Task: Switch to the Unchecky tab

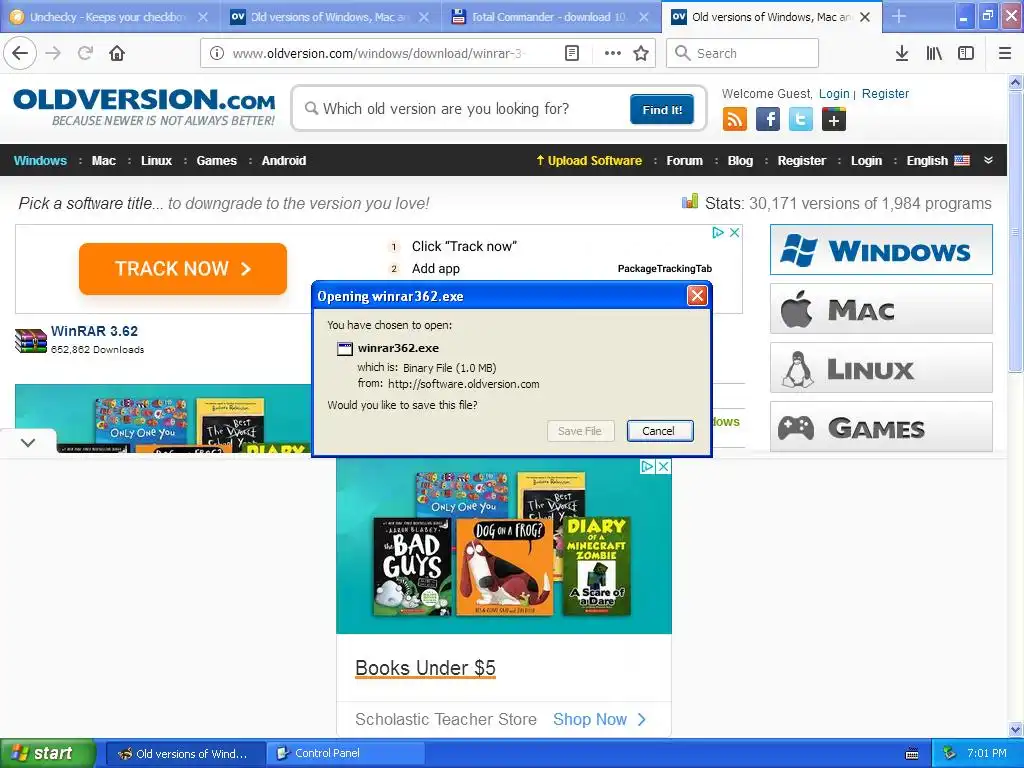Action: [x=108, y=17]
